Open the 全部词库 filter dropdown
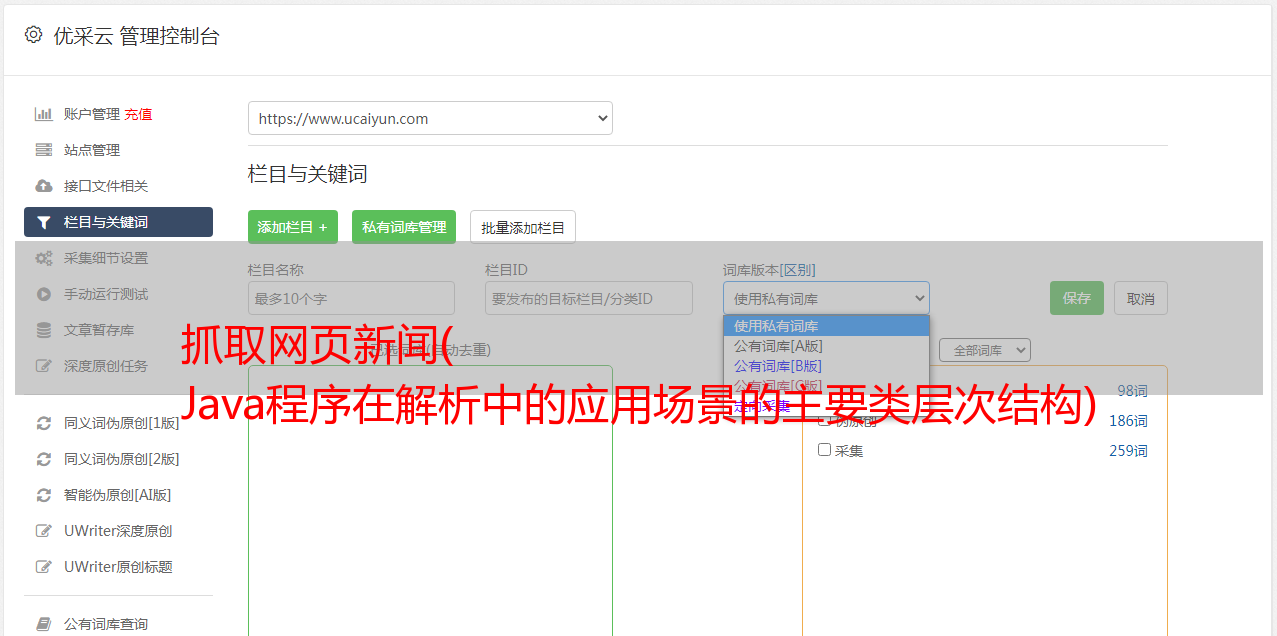Screen dimensions: 1277x636 point(985,350)
